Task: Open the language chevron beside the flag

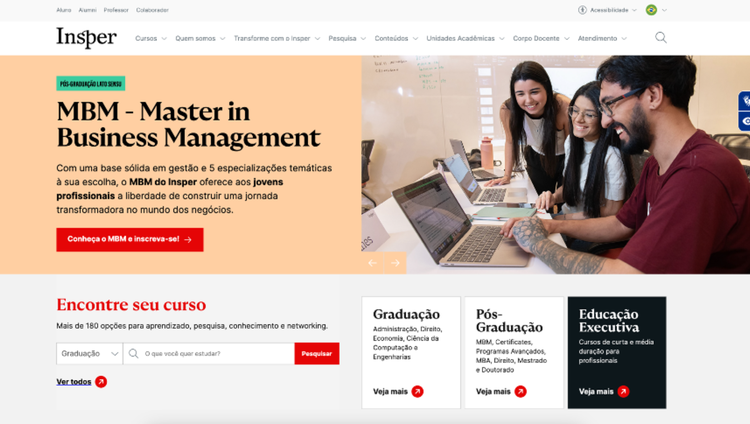Action: point(664,10)
